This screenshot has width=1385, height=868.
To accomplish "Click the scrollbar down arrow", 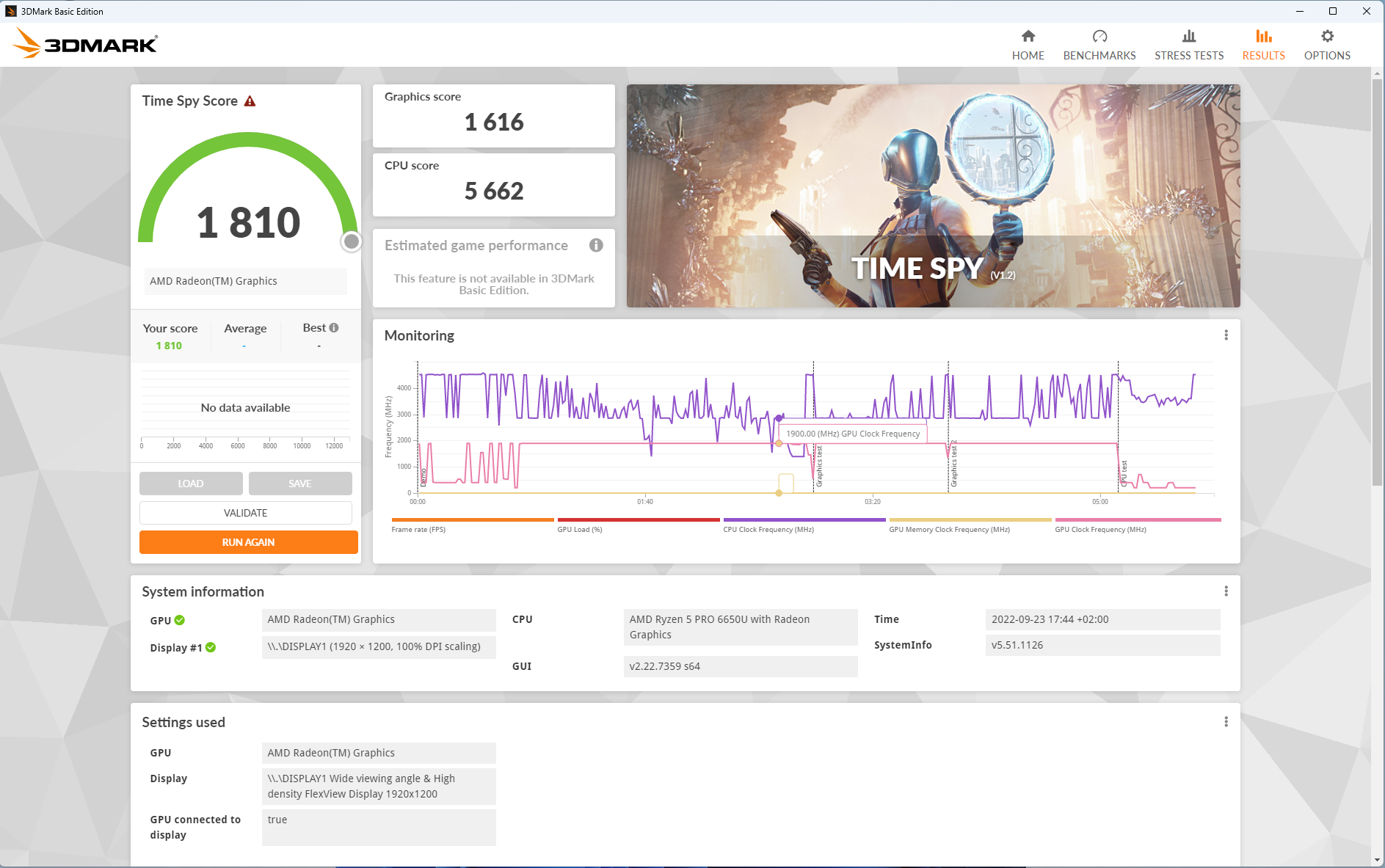I will pos(1377,860).
